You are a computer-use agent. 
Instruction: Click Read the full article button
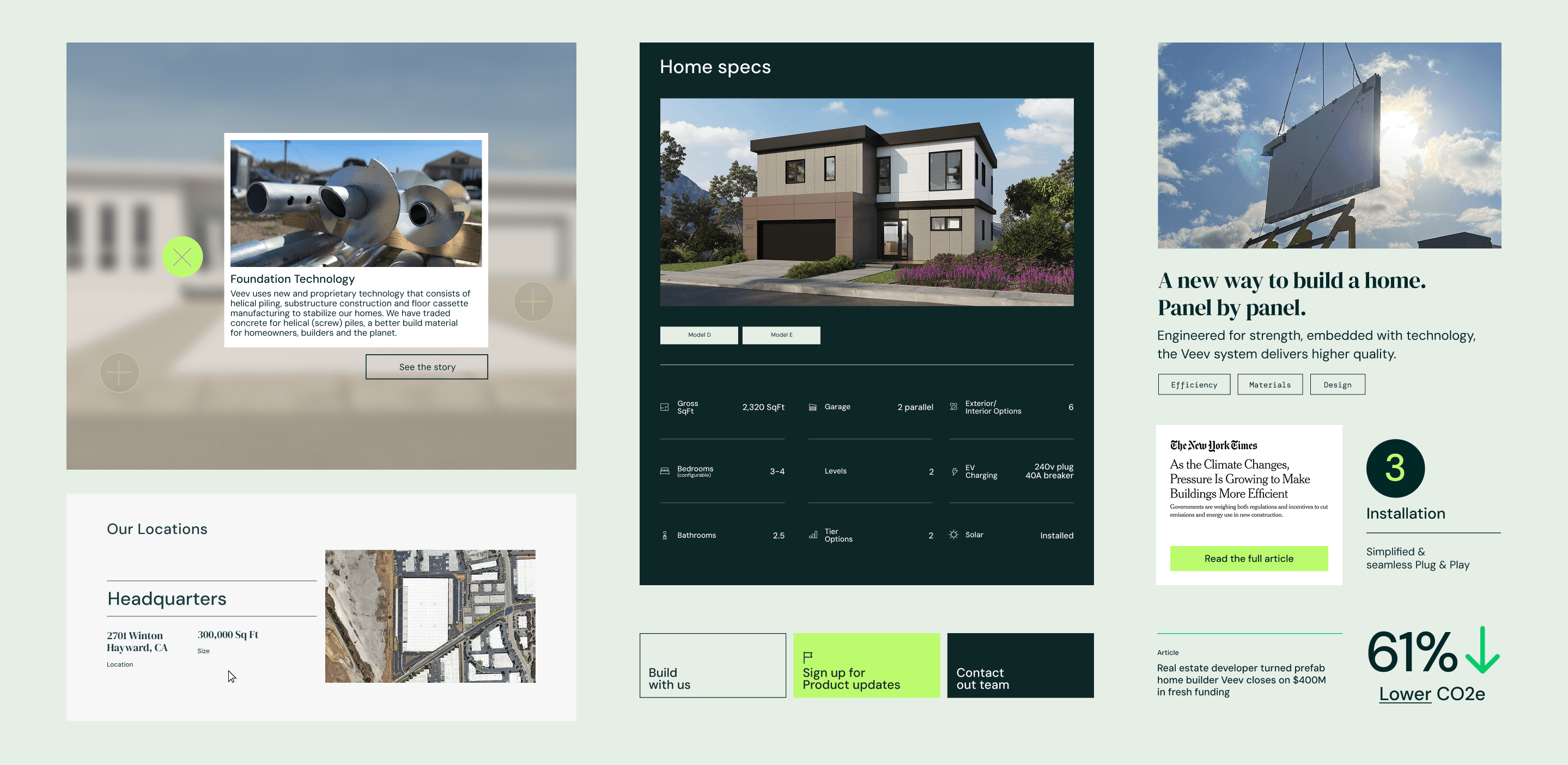tap(1248, 558)
